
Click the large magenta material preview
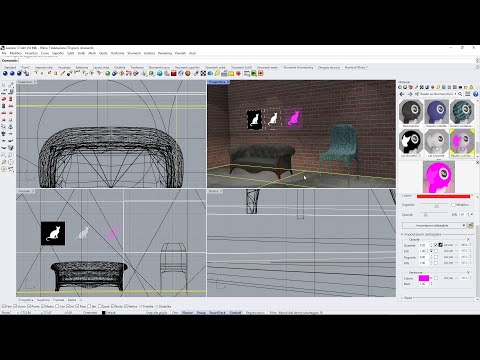(439, 177)
